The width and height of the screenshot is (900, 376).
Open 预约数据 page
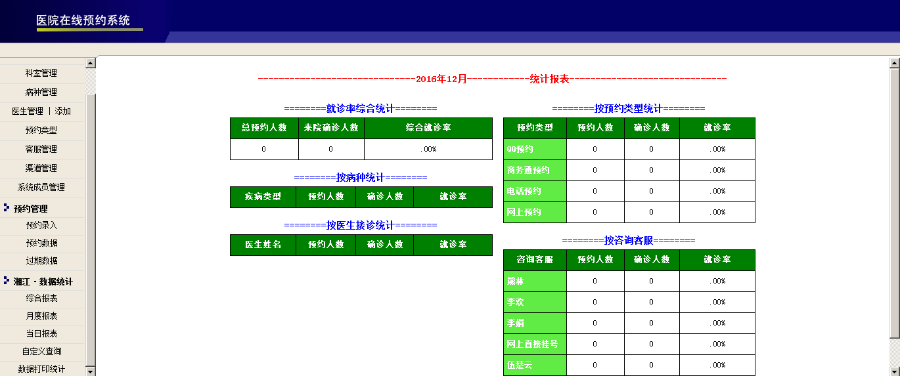click(x=41, y=243)
